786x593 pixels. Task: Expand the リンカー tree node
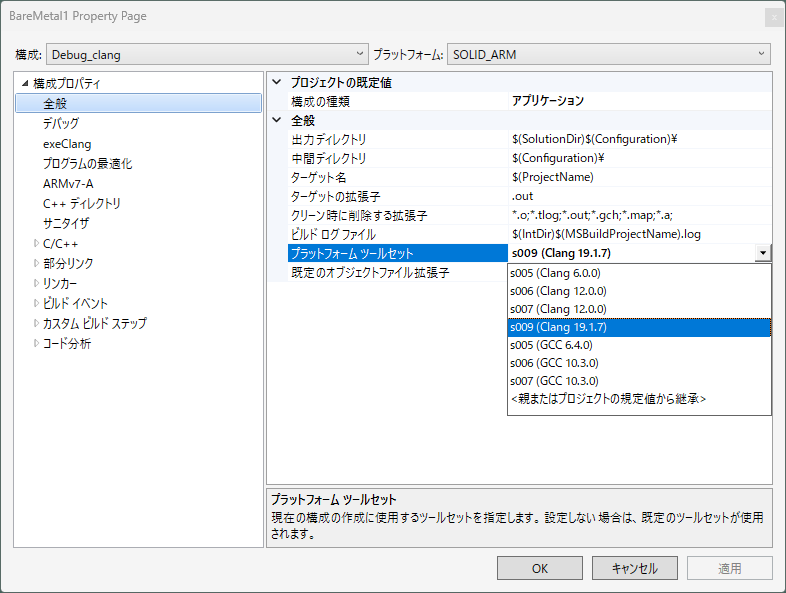[x=37, y=283]
